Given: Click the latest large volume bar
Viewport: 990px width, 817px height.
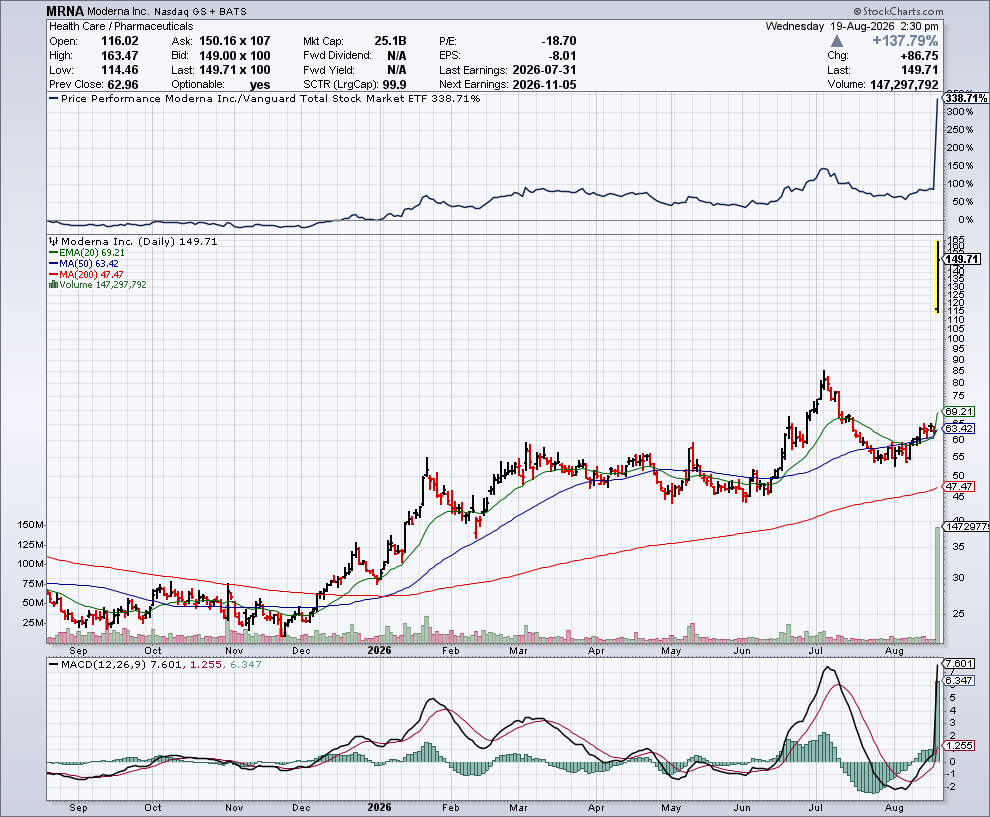Looking at the screenshot, I should [938, 585].
